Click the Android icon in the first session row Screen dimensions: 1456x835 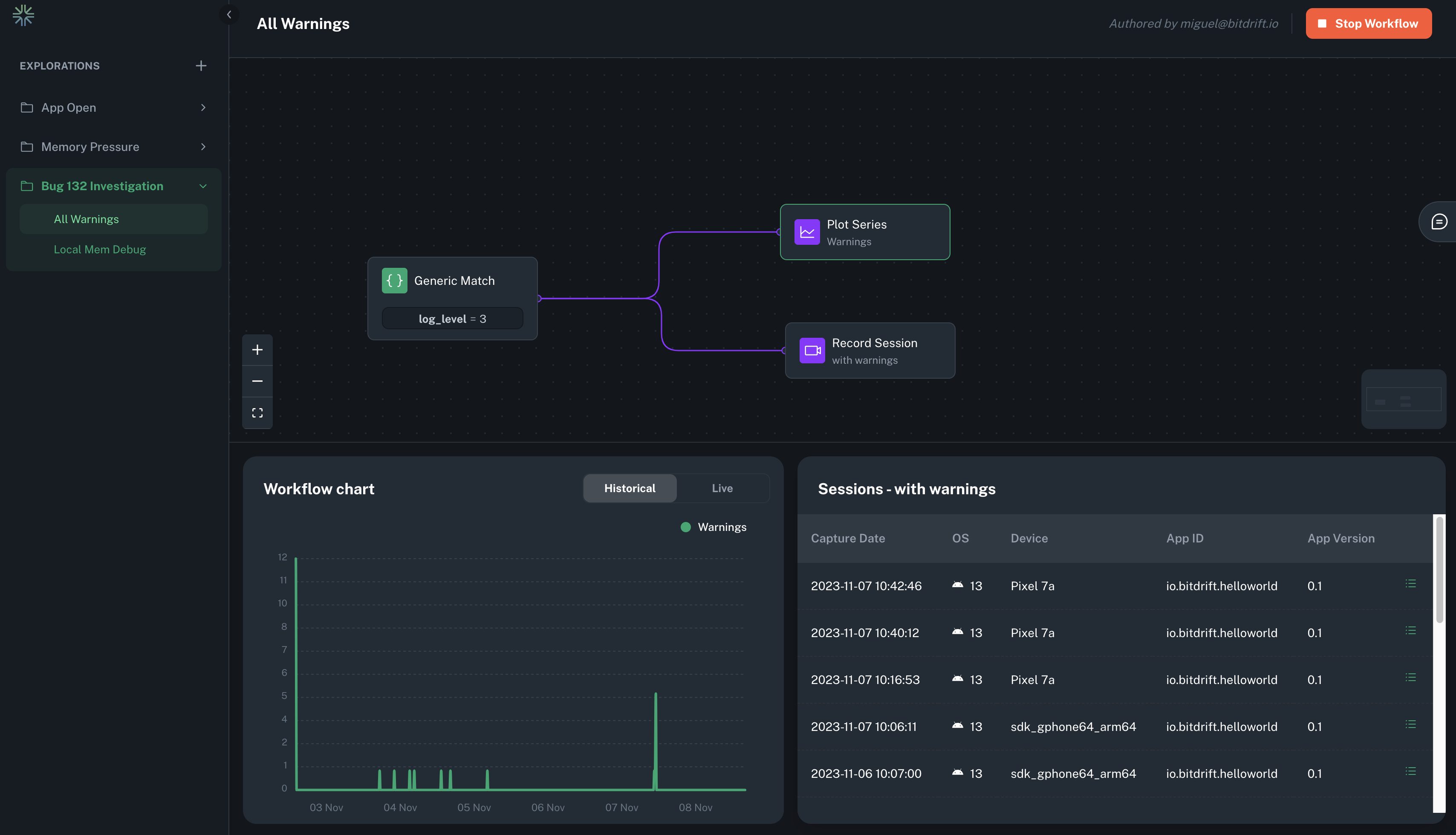click(x=958, y=585)
